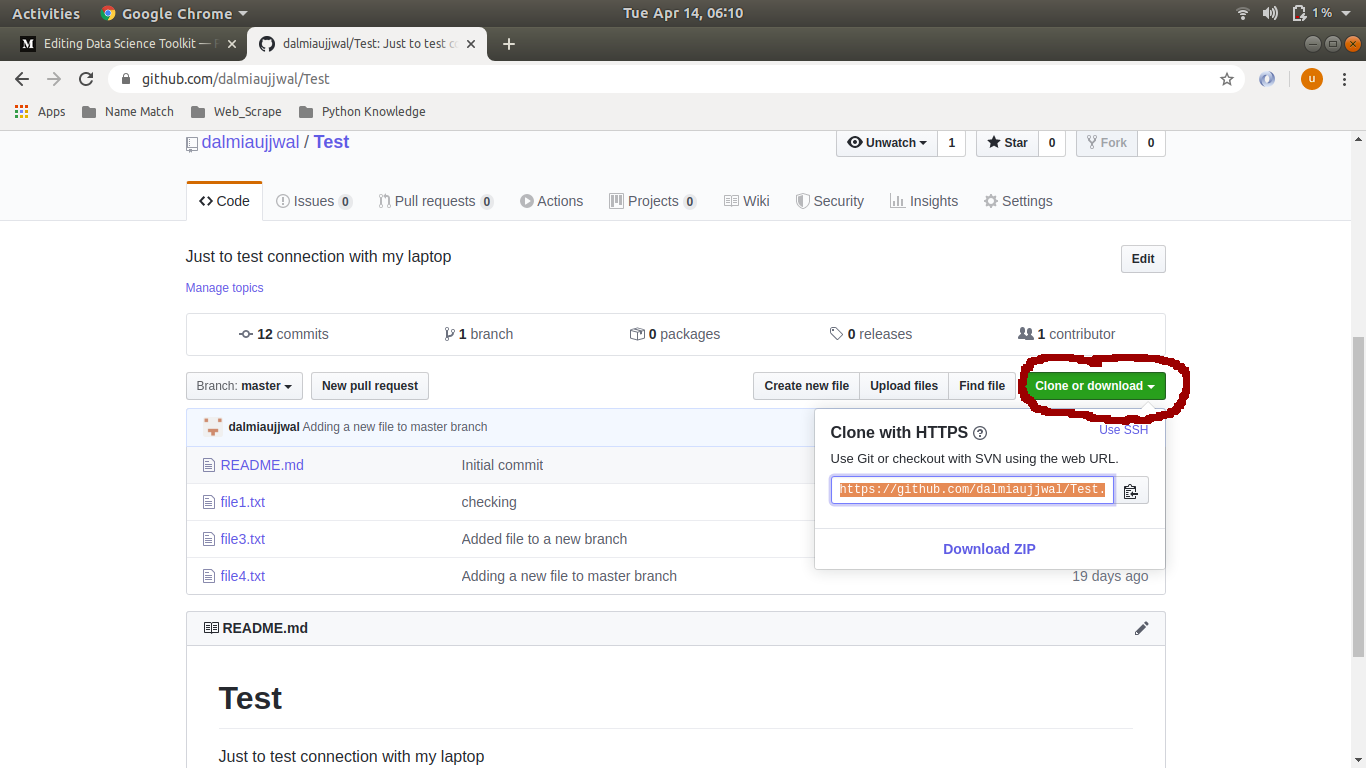This screenshot has width=1366, height=768.
Task: View the 12 commits link
Action: point(284,334)
